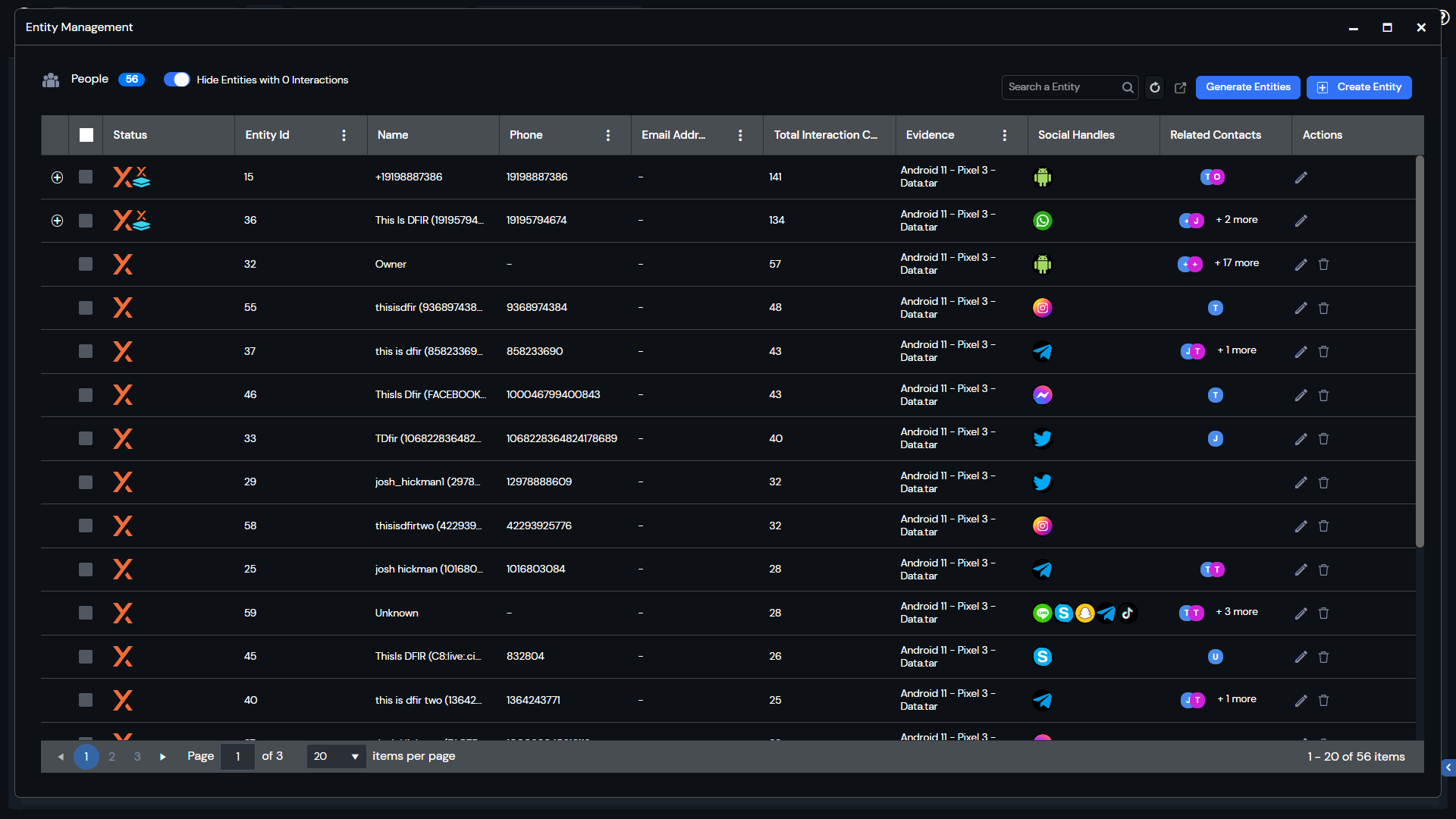
Task: Select checkbox for Owner entity row
Action: click(86, 264)
